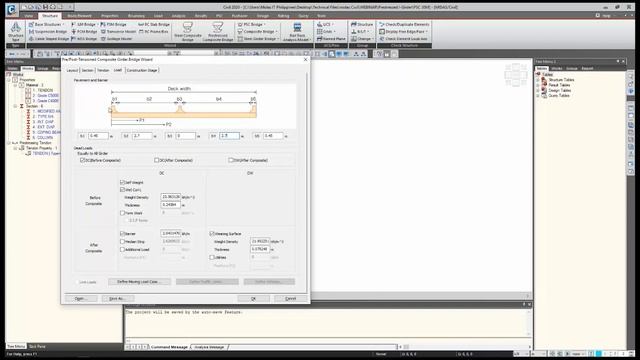640x360 pixels.
Task: Click the b1 width input field
Action: coord(98,136)
